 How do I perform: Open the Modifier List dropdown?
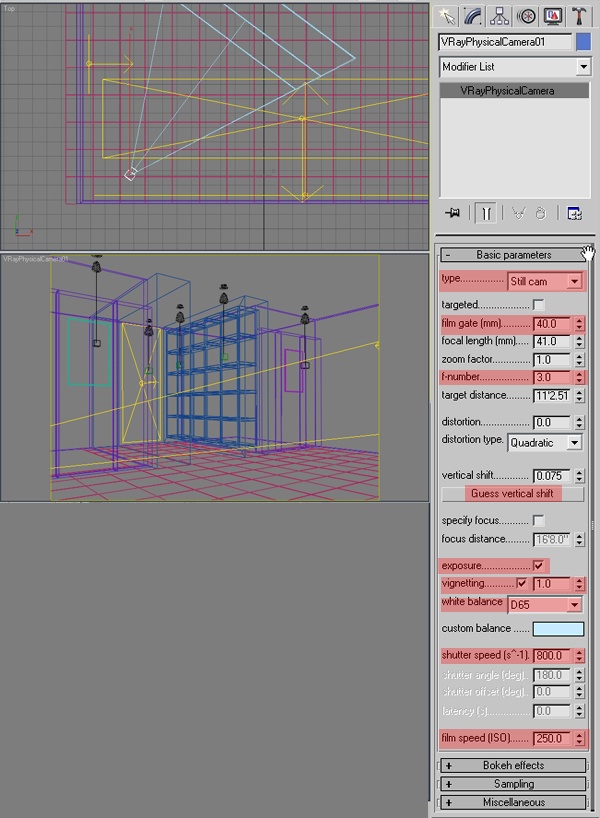click(x=515, y=67)
